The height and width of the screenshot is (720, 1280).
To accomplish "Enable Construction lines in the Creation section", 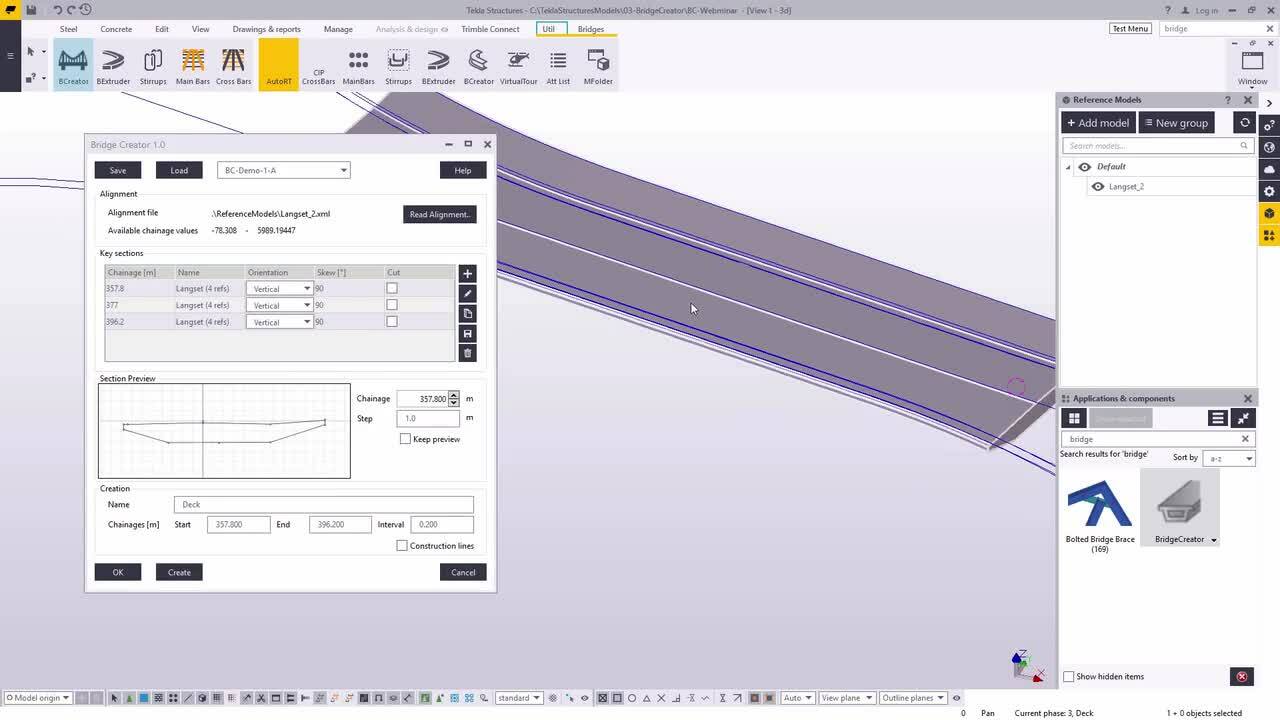I will coord(402,545).
